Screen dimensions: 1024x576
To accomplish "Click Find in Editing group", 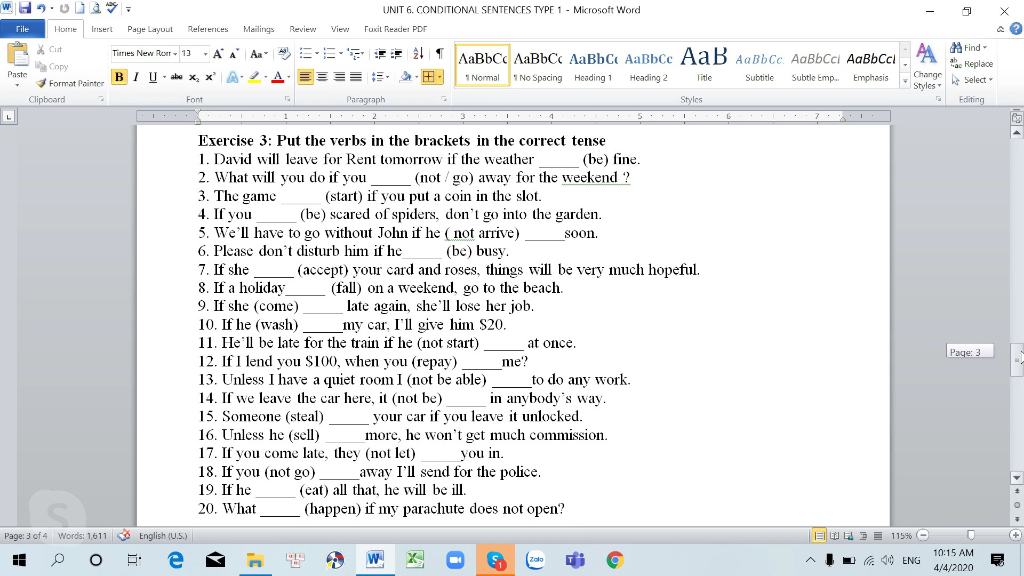I will (968, 48).
